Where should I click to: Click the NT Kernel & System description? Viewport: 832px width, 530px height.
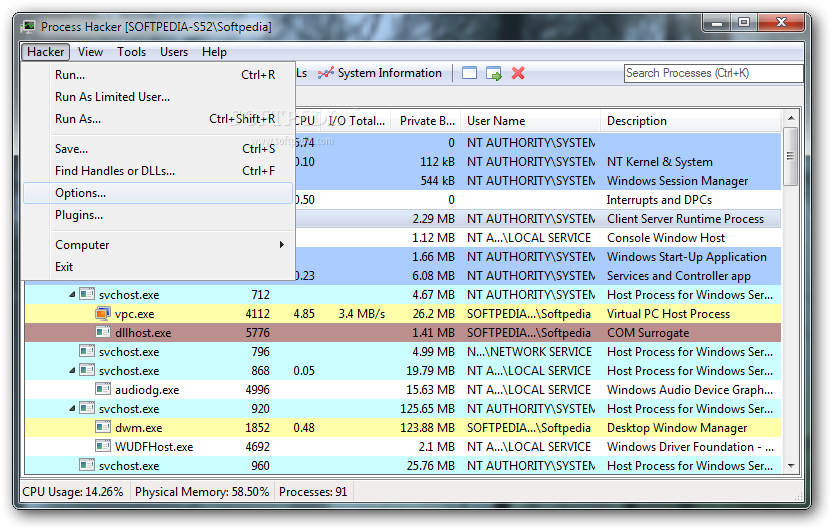click(660, 162)
